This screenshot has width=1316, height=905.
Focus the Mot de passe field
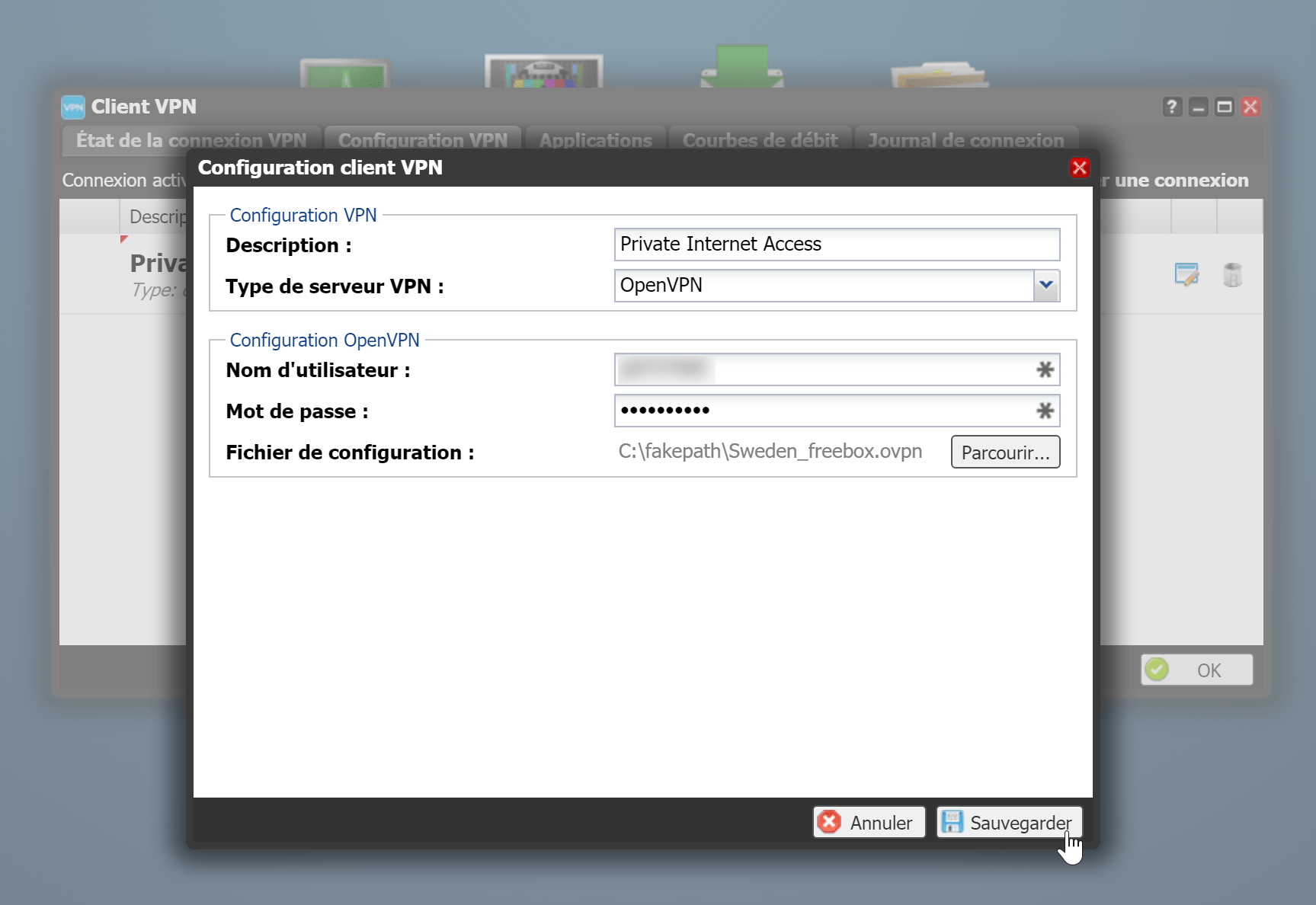[x=837, y=411]
